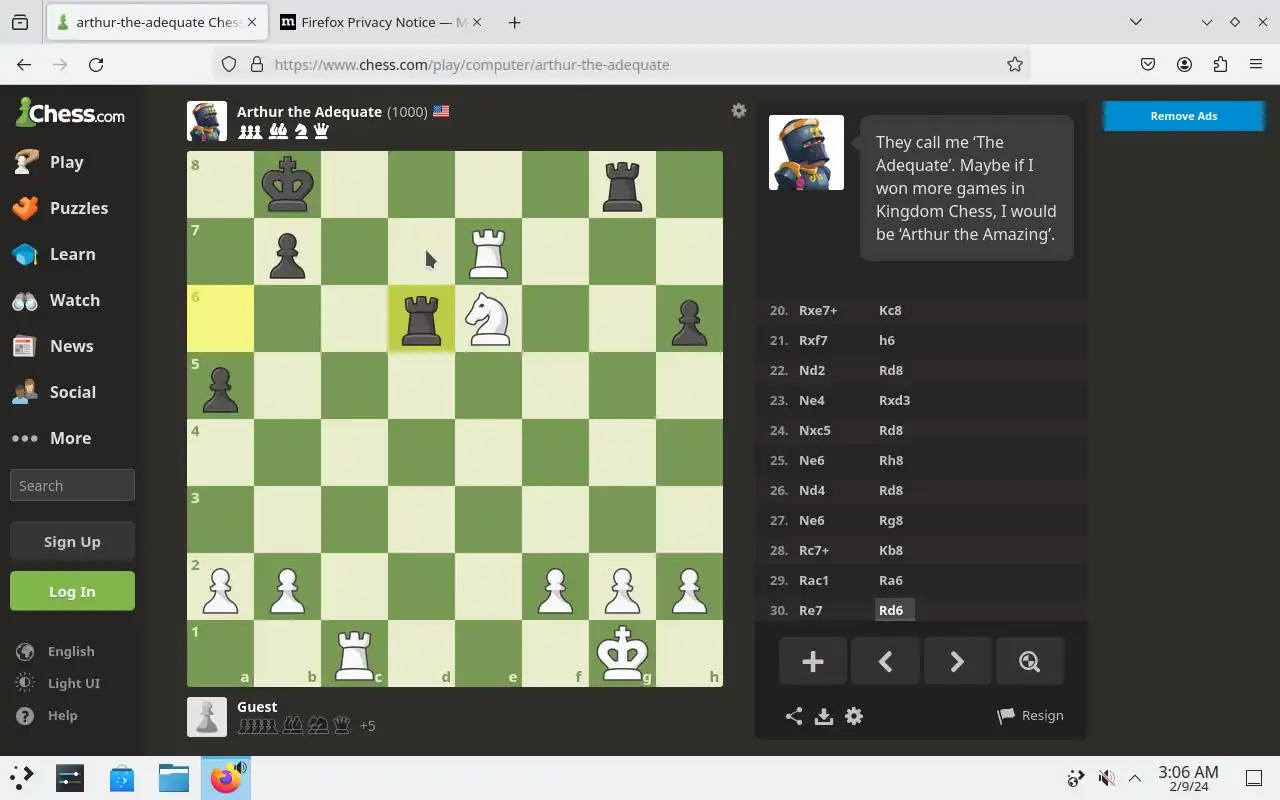Click the sidebar Search field
Screen dimensions: 1280x800
coord(72,485)
